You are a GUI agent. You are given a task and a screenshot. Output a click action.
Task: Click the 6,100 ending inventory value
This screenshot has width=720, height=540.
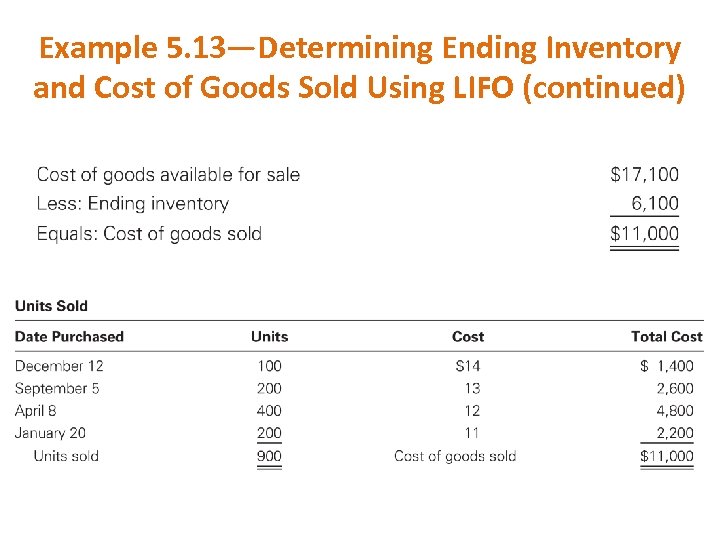(654, 204)
